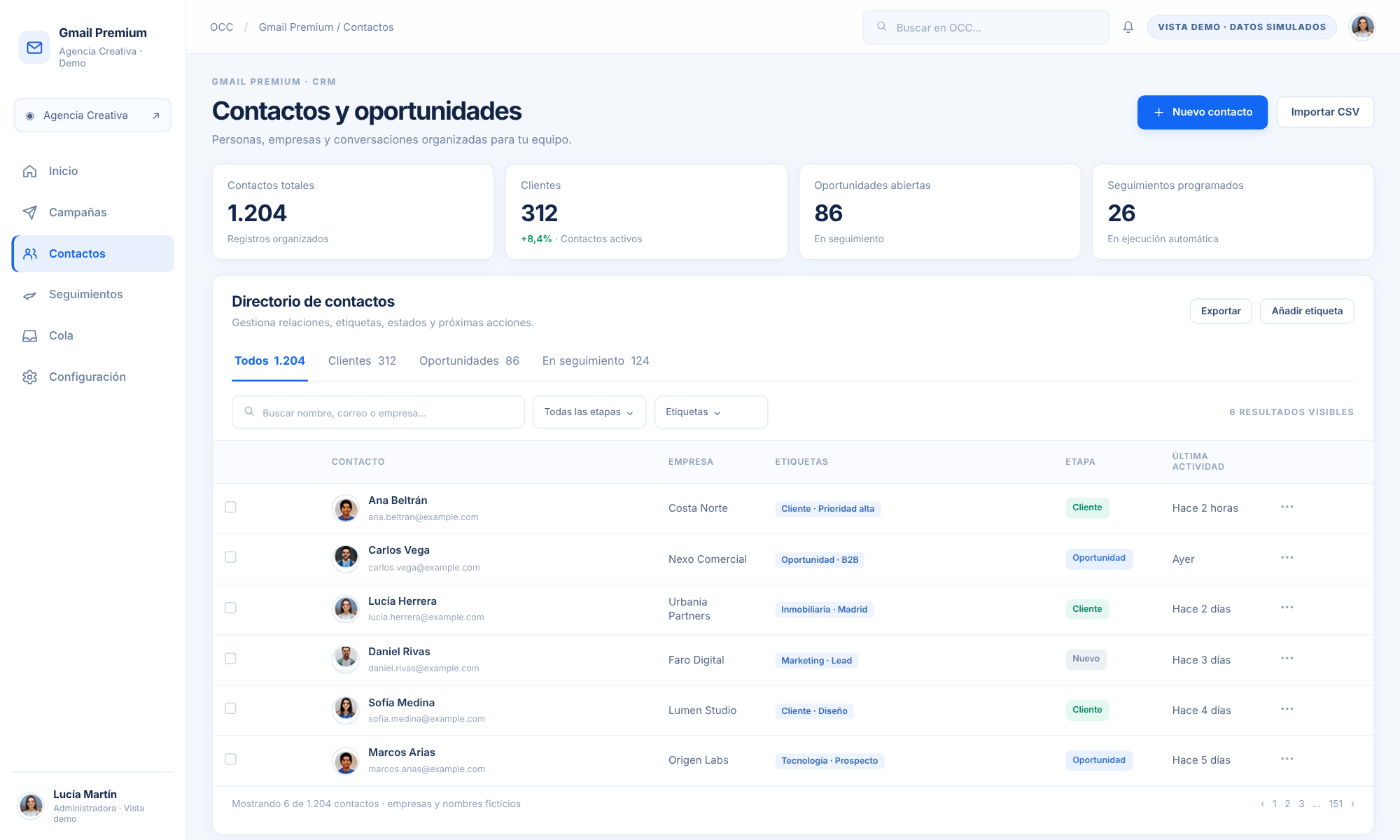This screenshot has width=1400, height=840.
Task: Click the Configuración gear icon
Action: [29, 377]
